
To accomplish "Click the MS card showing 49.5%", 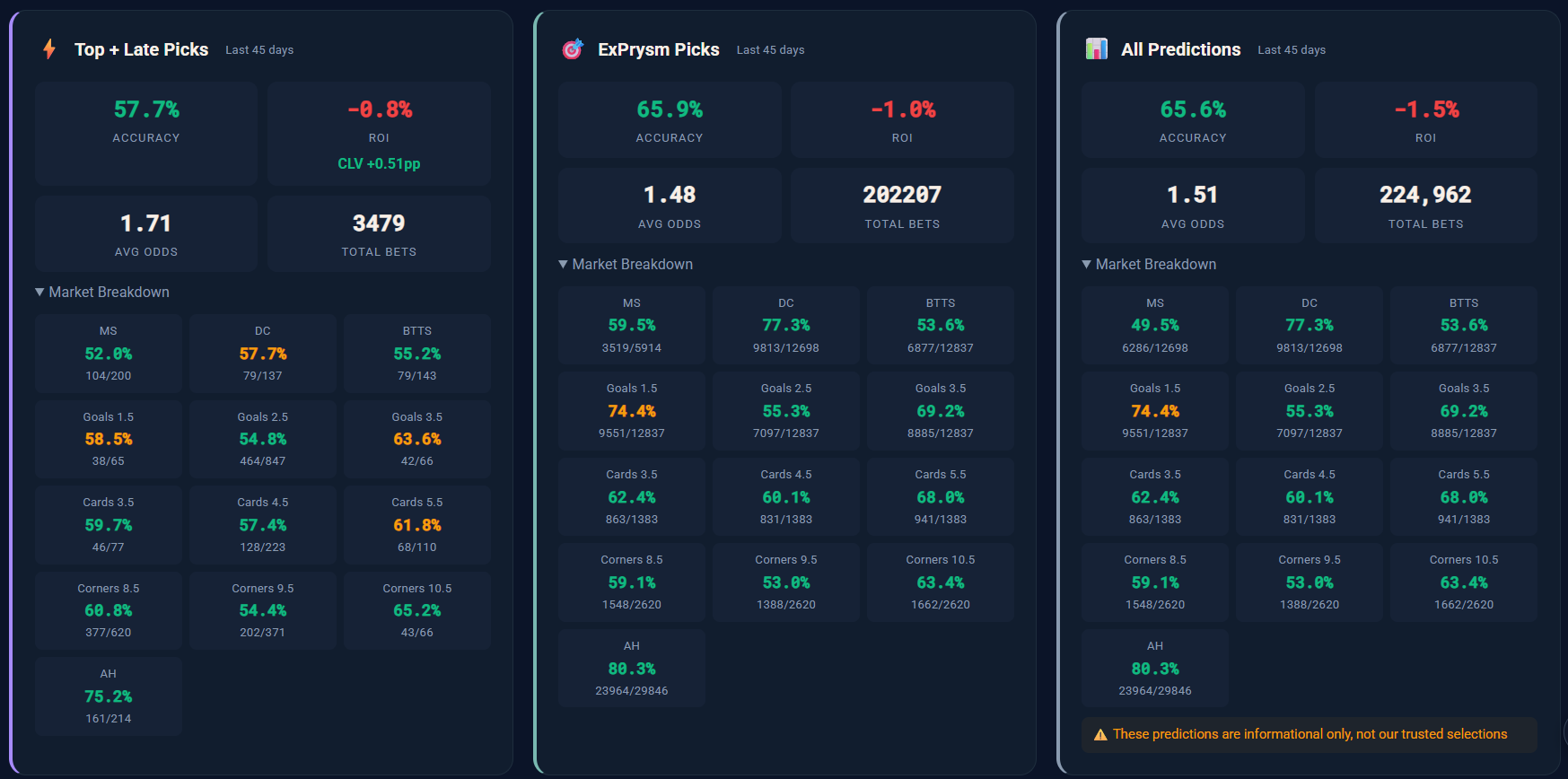I will click(1155, 326).
